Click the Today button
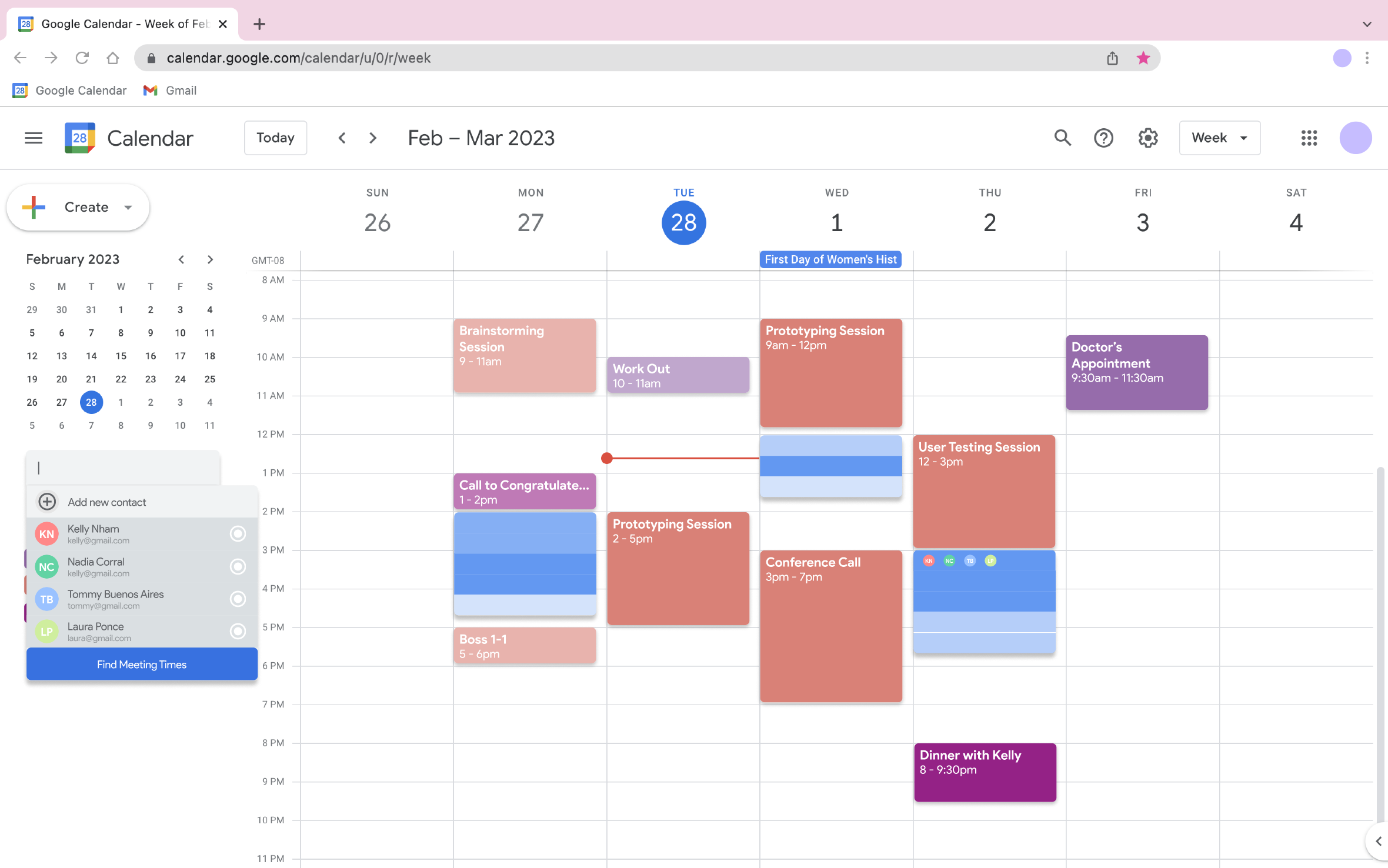 tap(275, 138)
